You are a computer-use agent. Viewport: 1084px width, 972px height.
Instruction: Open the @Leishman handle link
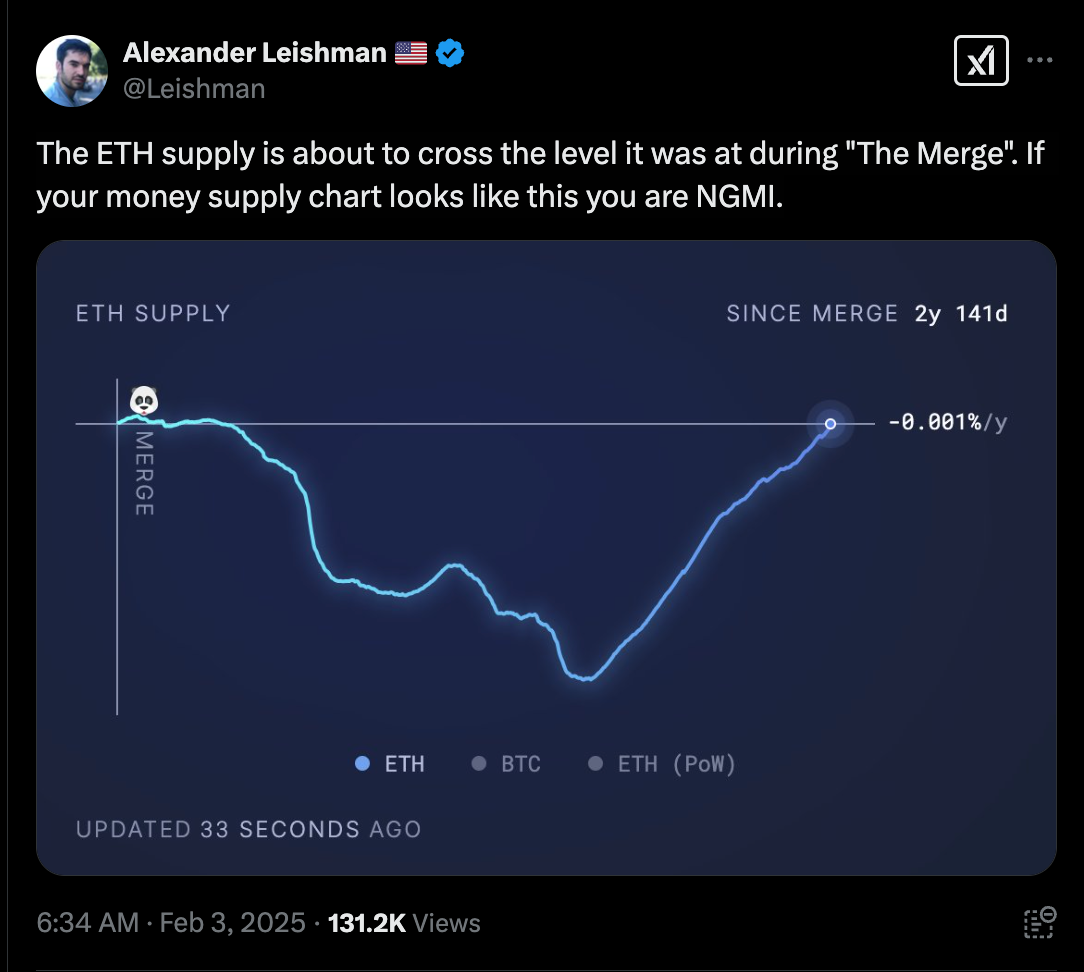(x=194, y=89)
